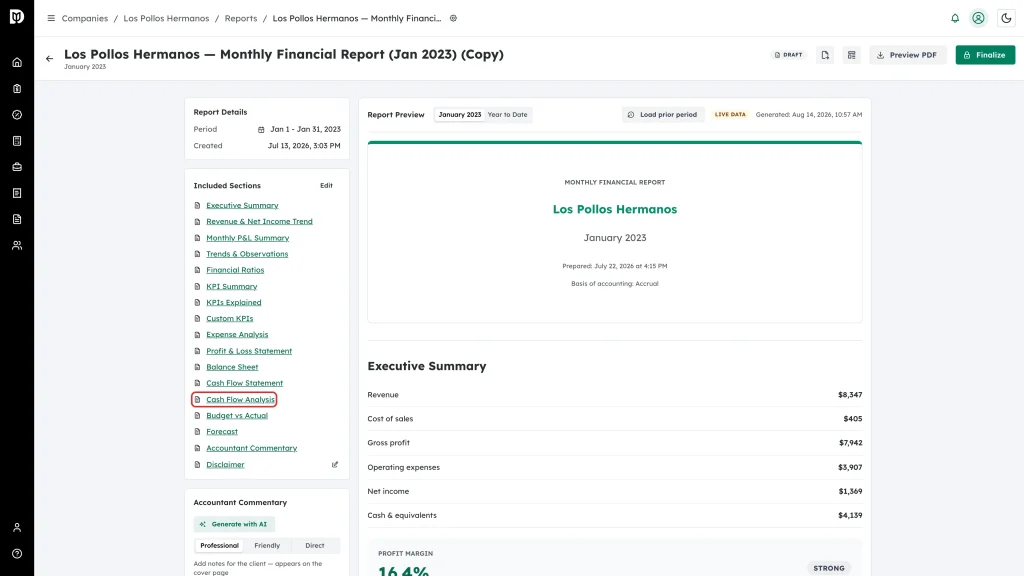The height and width of the screenshot is (576, 1024).
Task: Click Generate with AI button
Action: tap(234, 524)
